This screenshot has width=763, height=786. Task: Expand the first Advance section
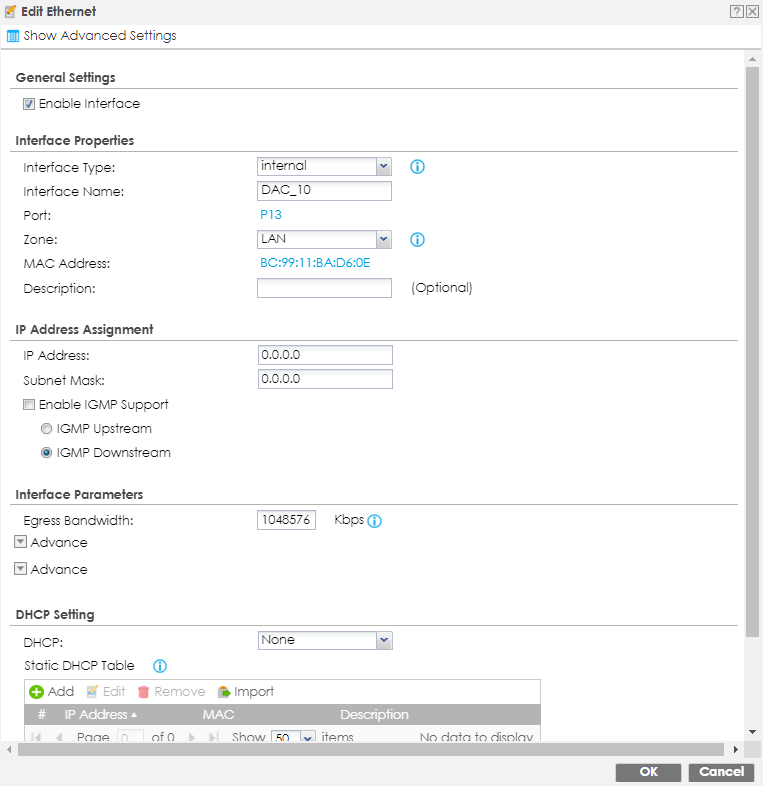[20, 542]
